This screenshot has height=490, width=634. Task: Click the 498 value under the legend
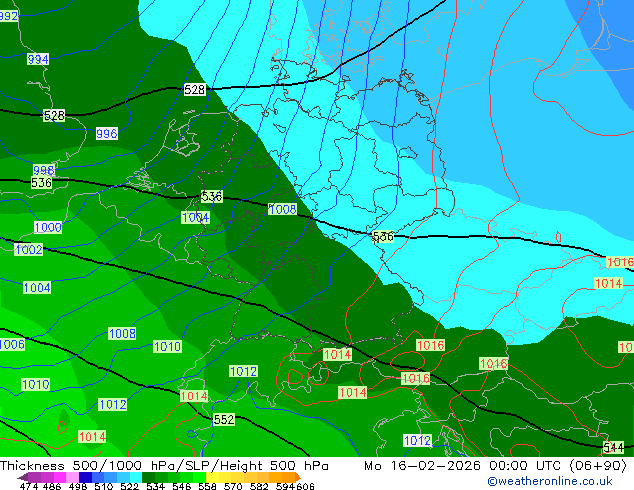point(78,486)
